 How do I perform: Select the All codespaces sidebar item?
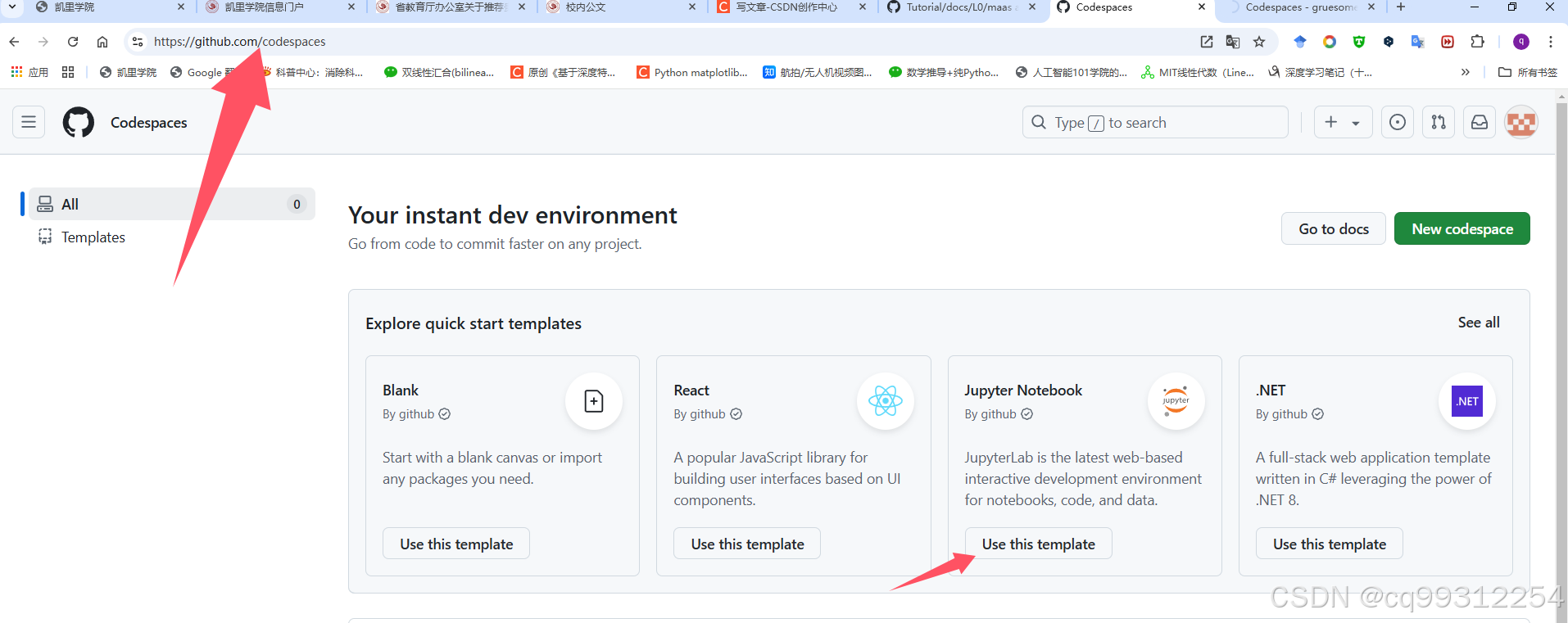click(x=172, y=204)
